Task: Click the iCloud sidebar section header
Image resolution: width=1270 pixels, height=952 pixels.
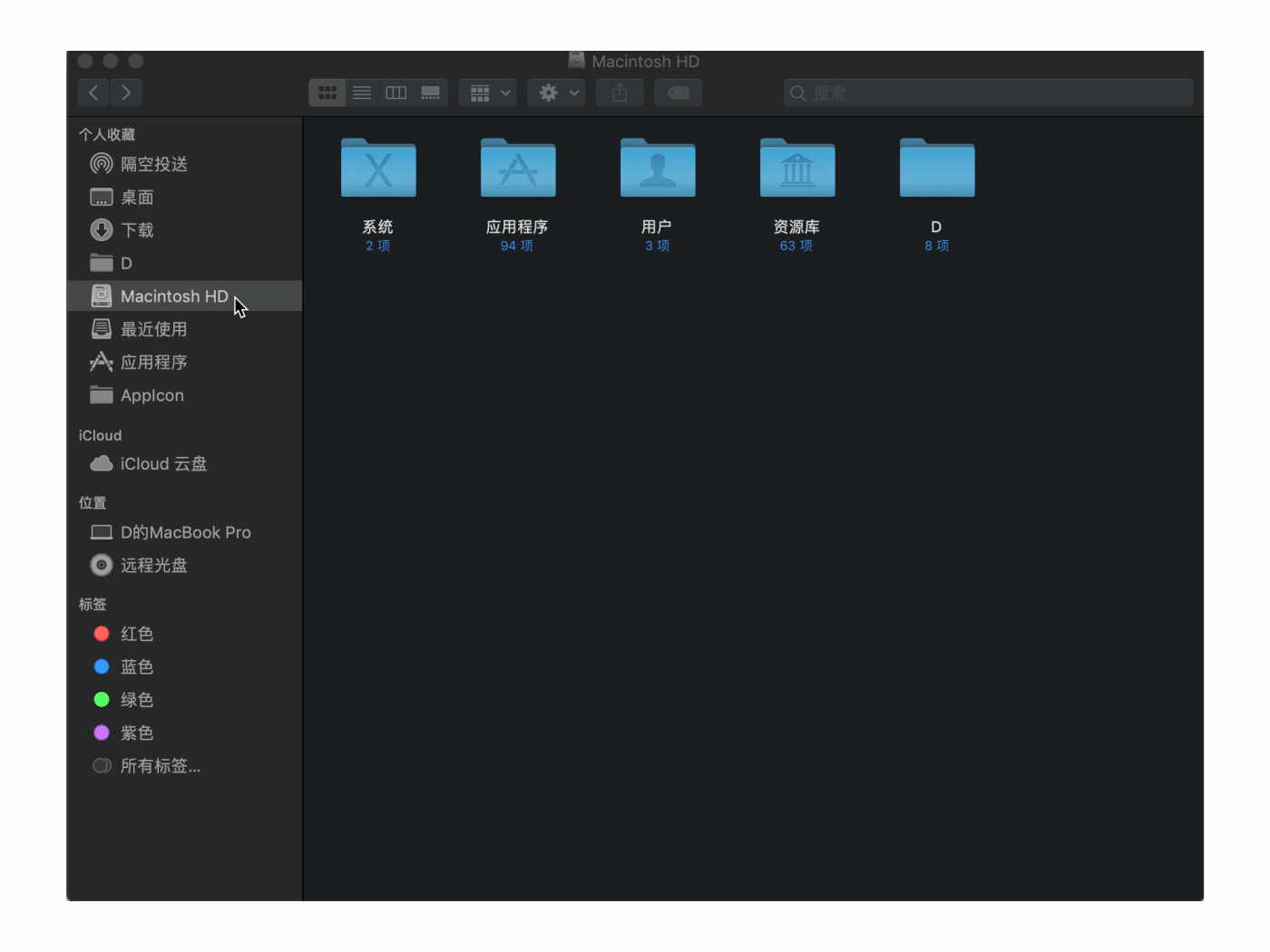Action: tap(100, 435)
